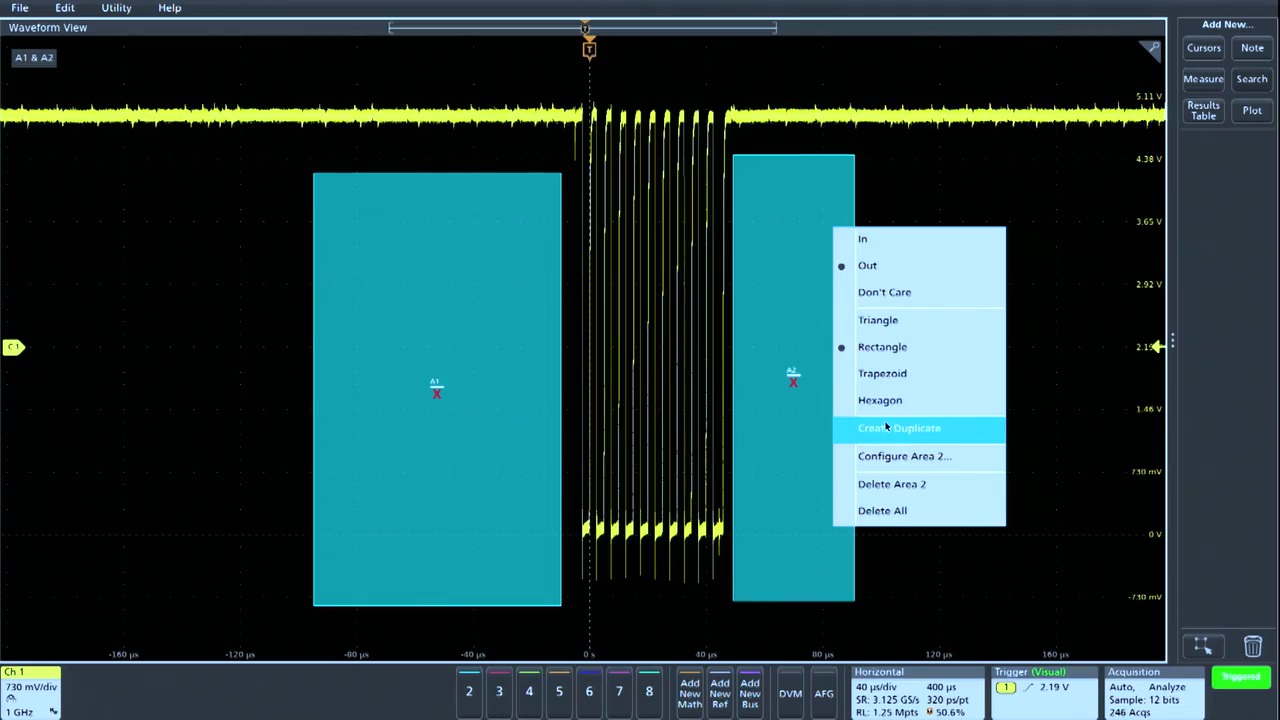Click the 5.11 V vertical scale label
Screen dimensions: 1280x720
1148,97
